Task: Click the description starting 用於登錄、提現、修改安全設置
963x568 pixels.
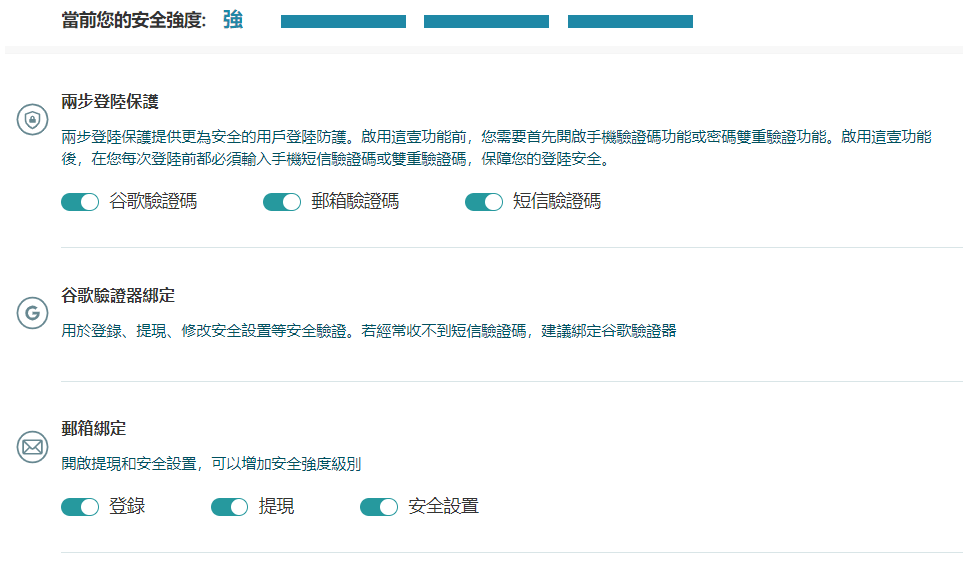Action: [x=368, y=331]
